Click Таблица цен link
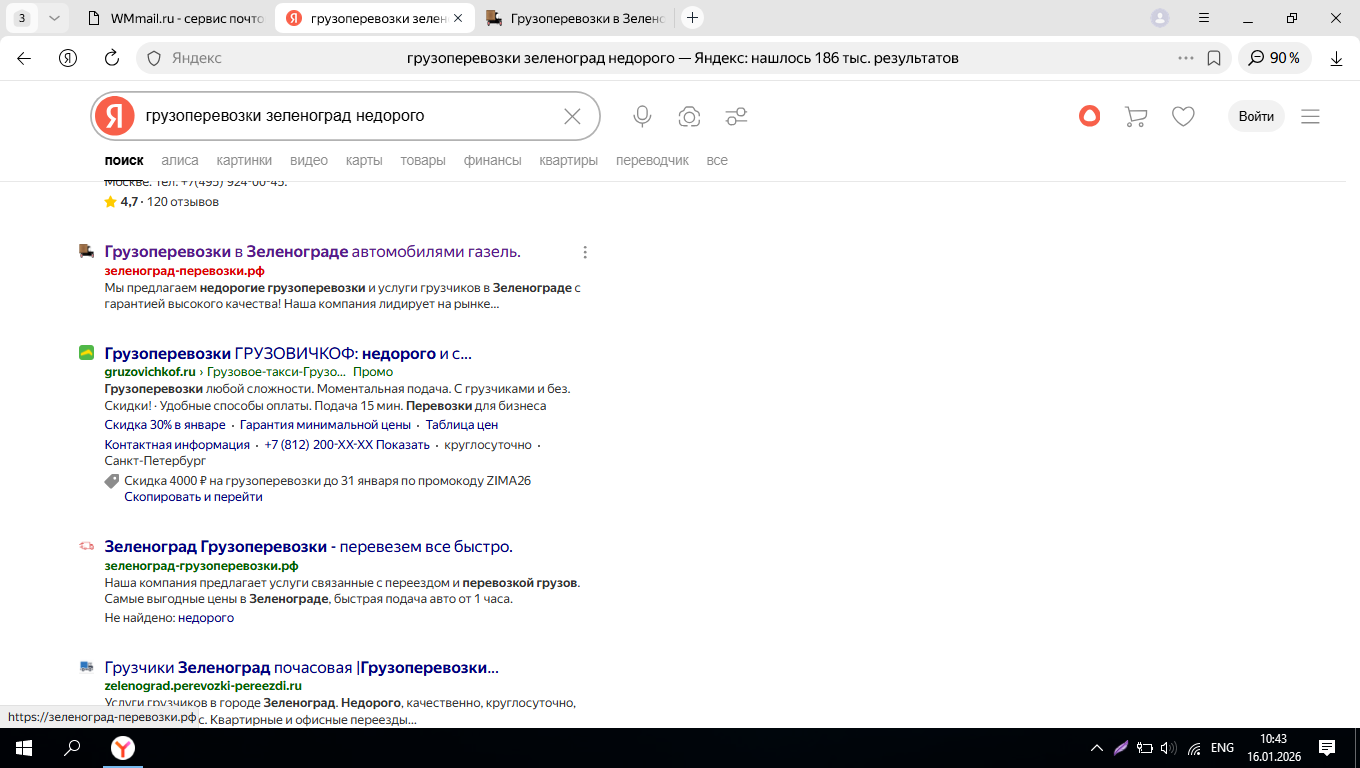The width and height of the screenshot is (1360, 768). pyautogui.click(x=462, y=425)
